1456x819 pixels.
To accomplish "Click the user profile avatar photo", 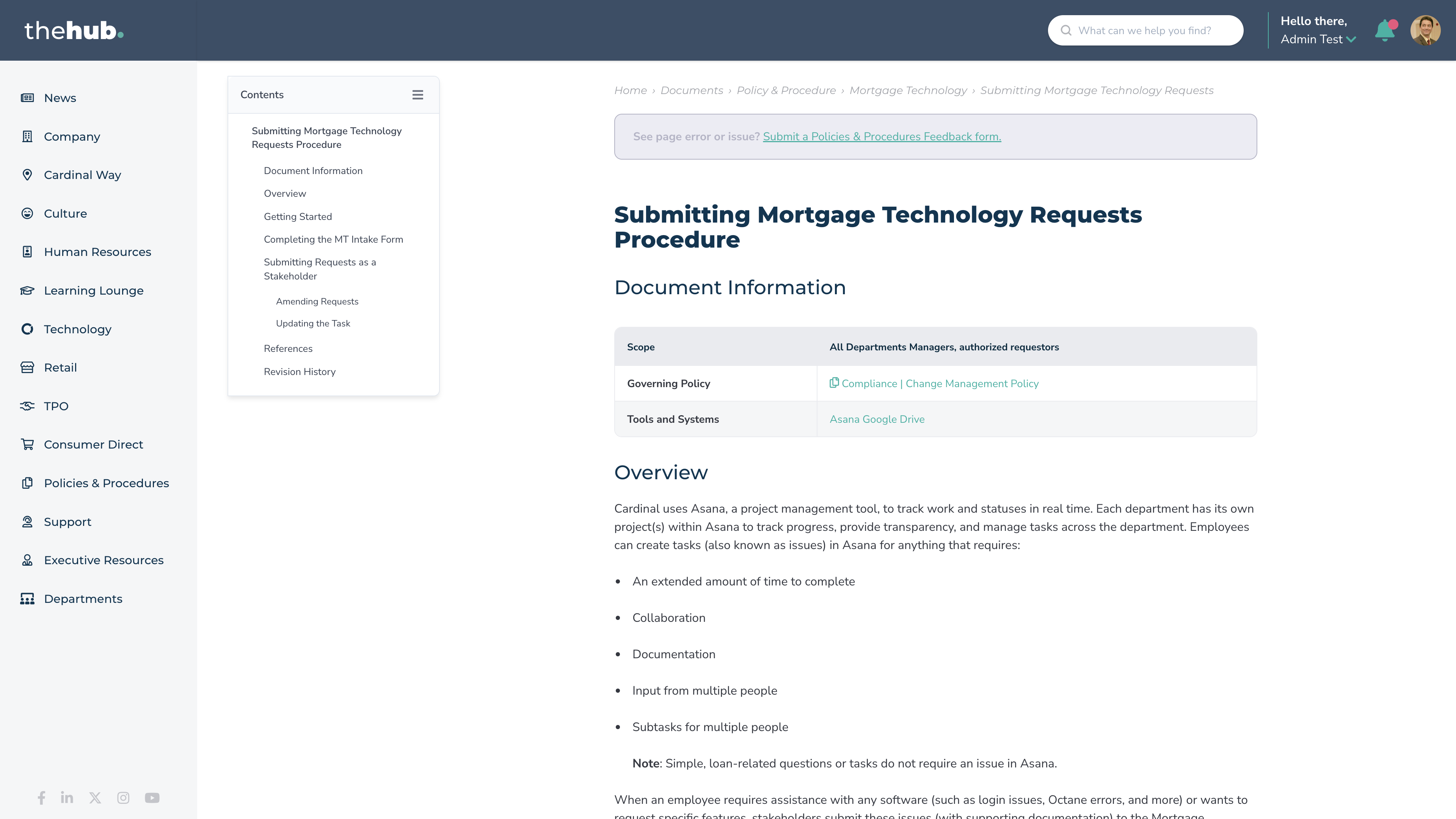I will (x=1425, y=30).
